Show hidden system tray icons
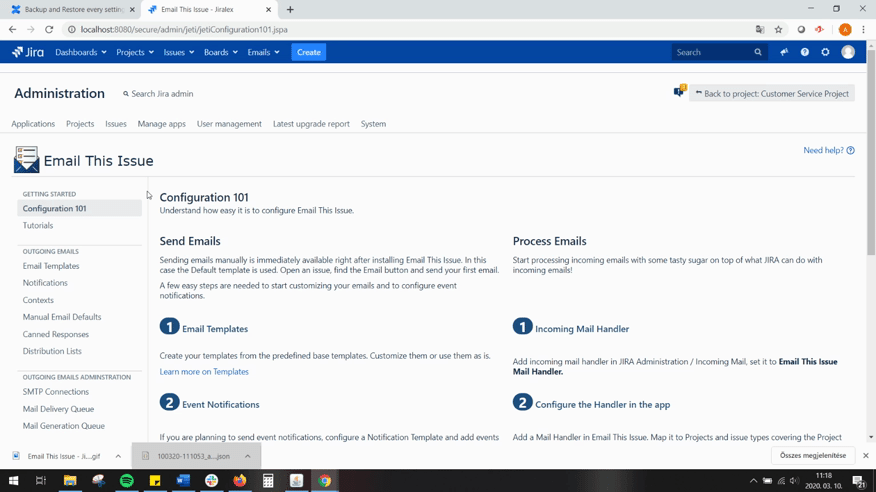This screenshot has height=492, width=876. pyautogui.click(x=753, y=480)
